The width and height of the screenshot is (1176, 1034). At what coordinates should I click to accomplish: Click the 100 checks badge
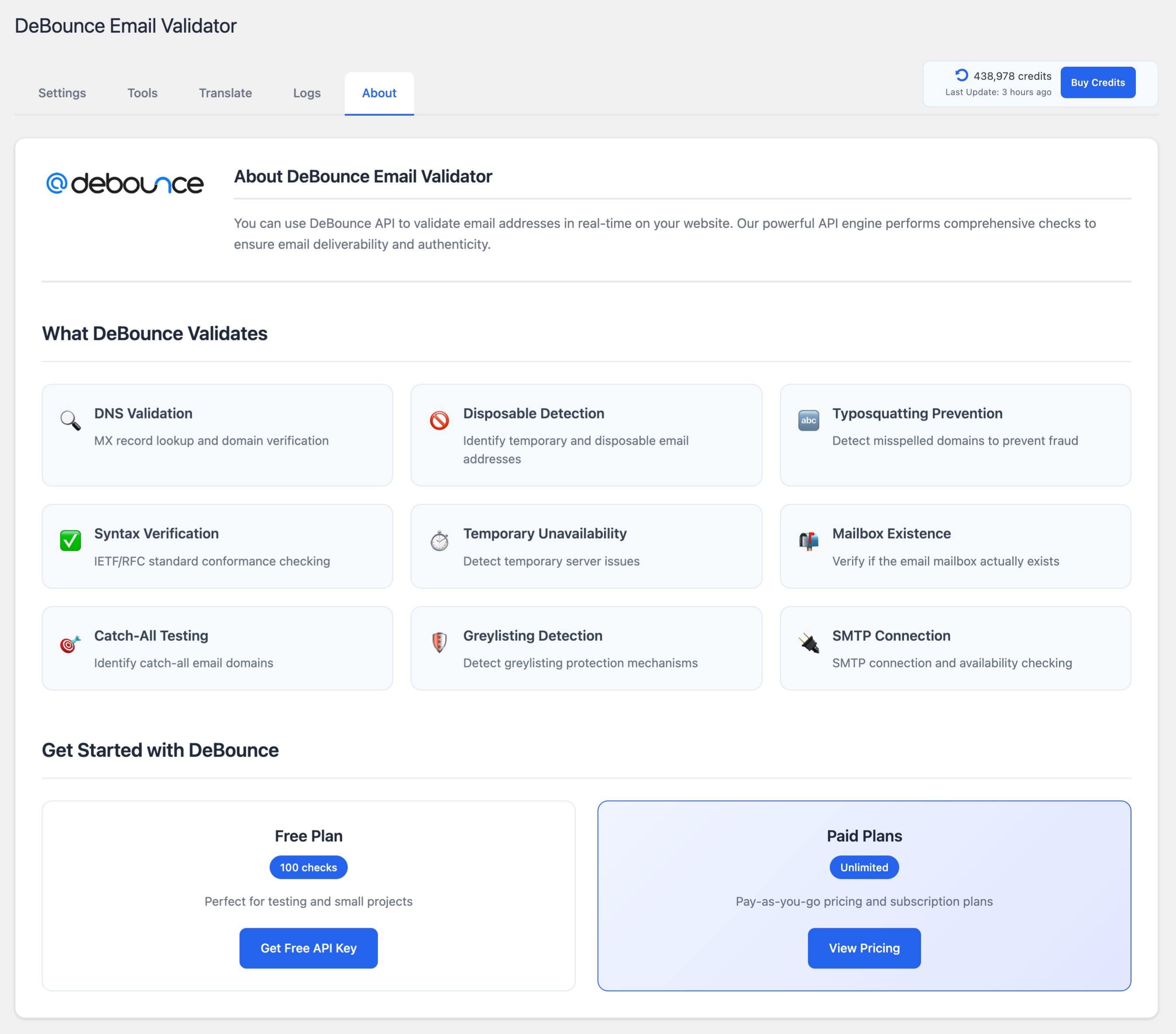pos(308,867)
